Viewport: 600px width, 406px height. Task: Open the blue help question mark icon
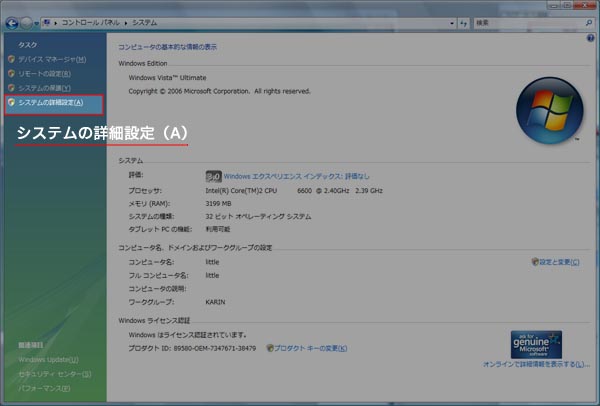[590, 38]
